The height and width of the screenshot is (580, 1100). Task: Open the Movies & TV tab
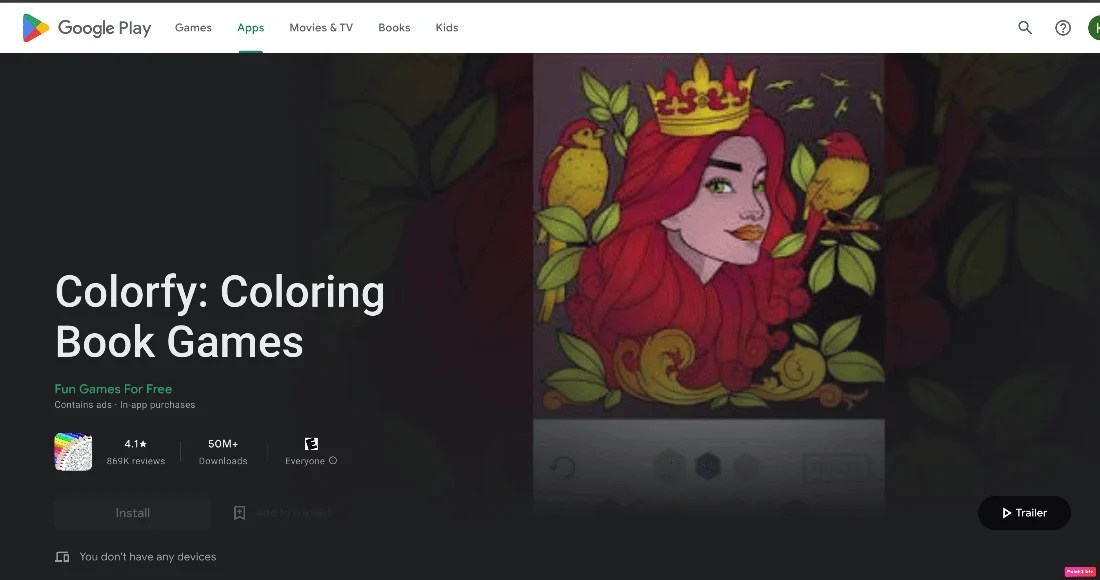click(321, 27)
